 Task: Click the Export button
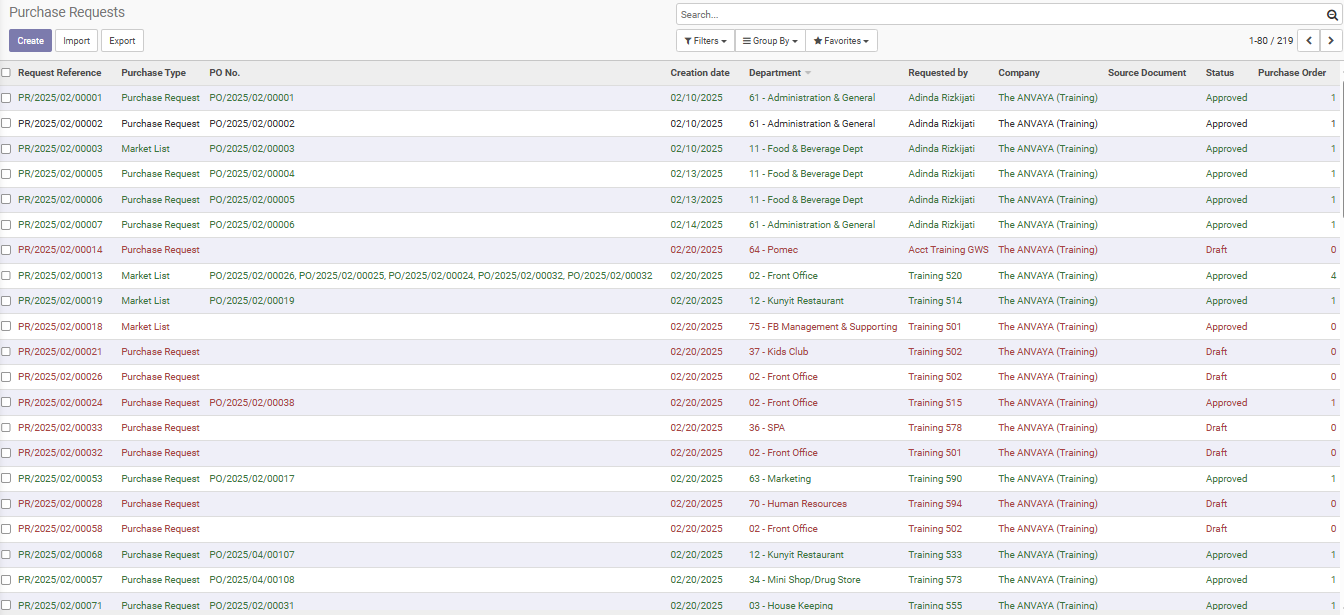[122, 41]
